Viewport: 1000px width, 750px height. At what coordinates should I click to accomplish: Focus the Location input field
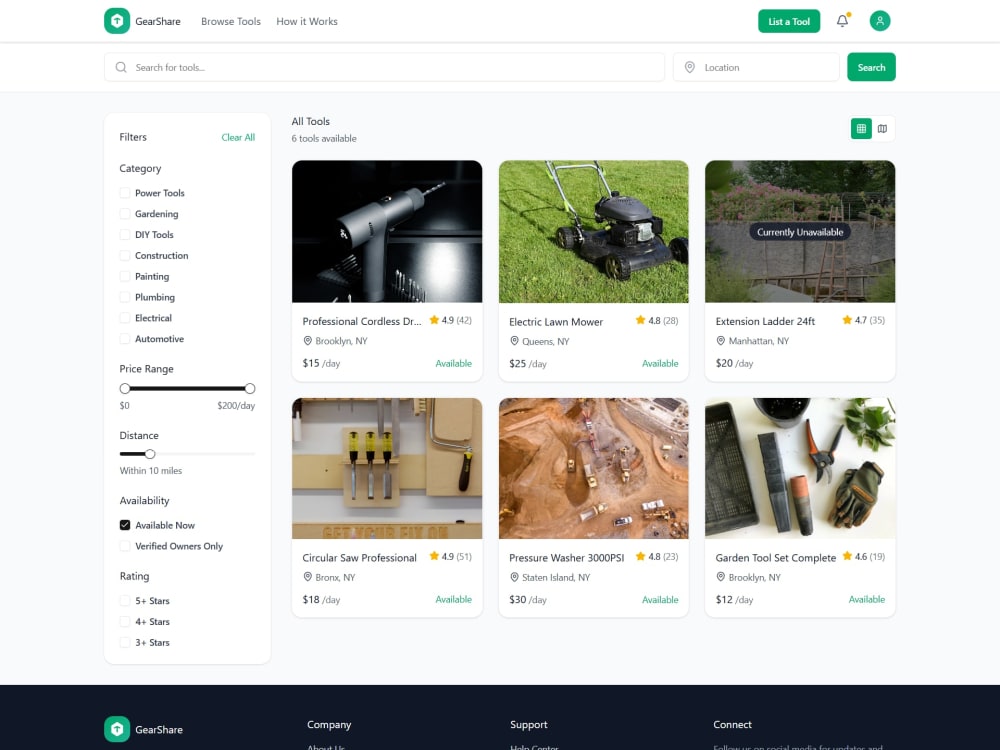(x=756, y=67)
